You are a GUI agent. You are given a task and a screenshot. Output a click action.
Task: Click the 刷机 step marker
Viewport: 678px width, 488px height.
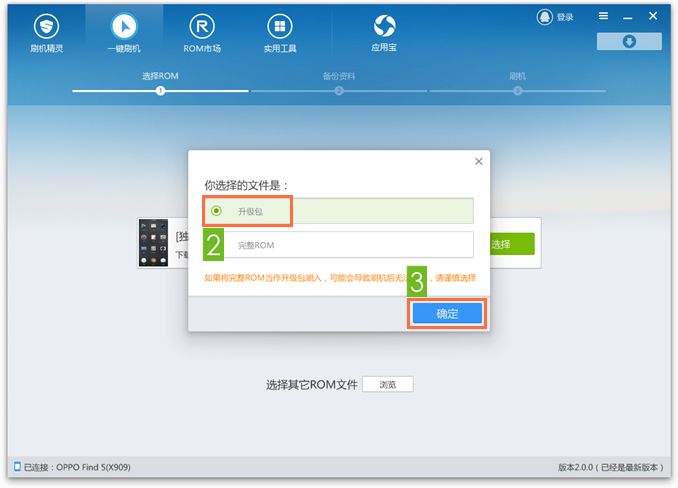(518, 91)
